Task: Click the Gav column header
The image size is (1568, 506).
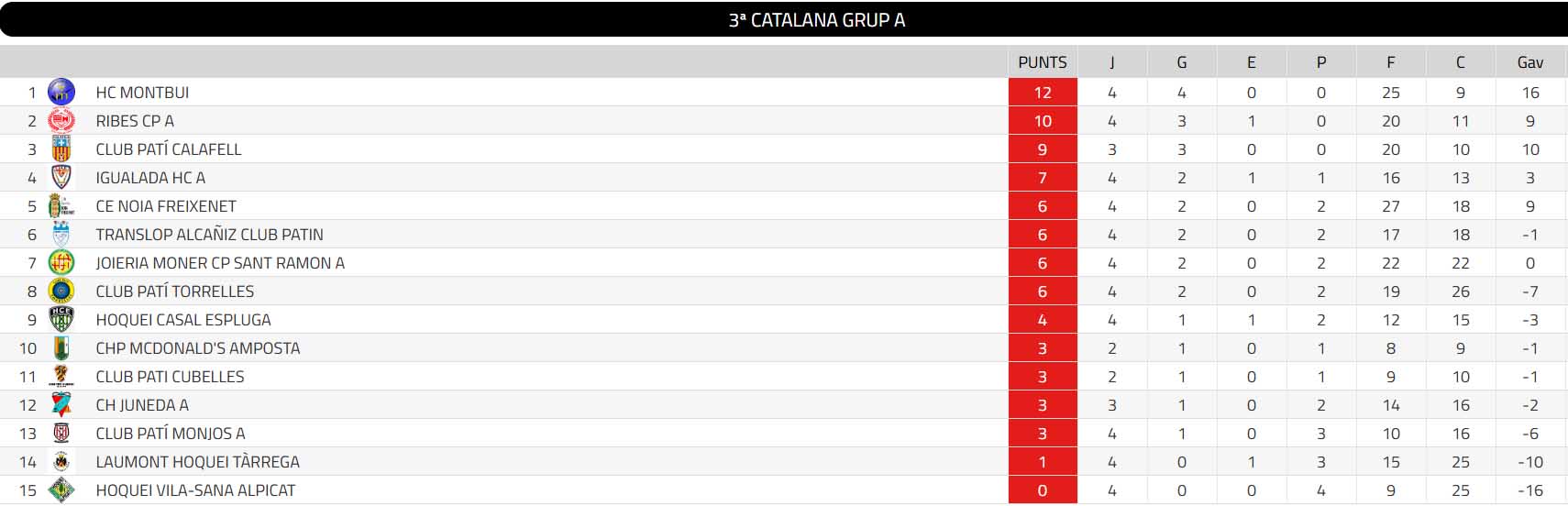Action: [x=1529, y=62]
